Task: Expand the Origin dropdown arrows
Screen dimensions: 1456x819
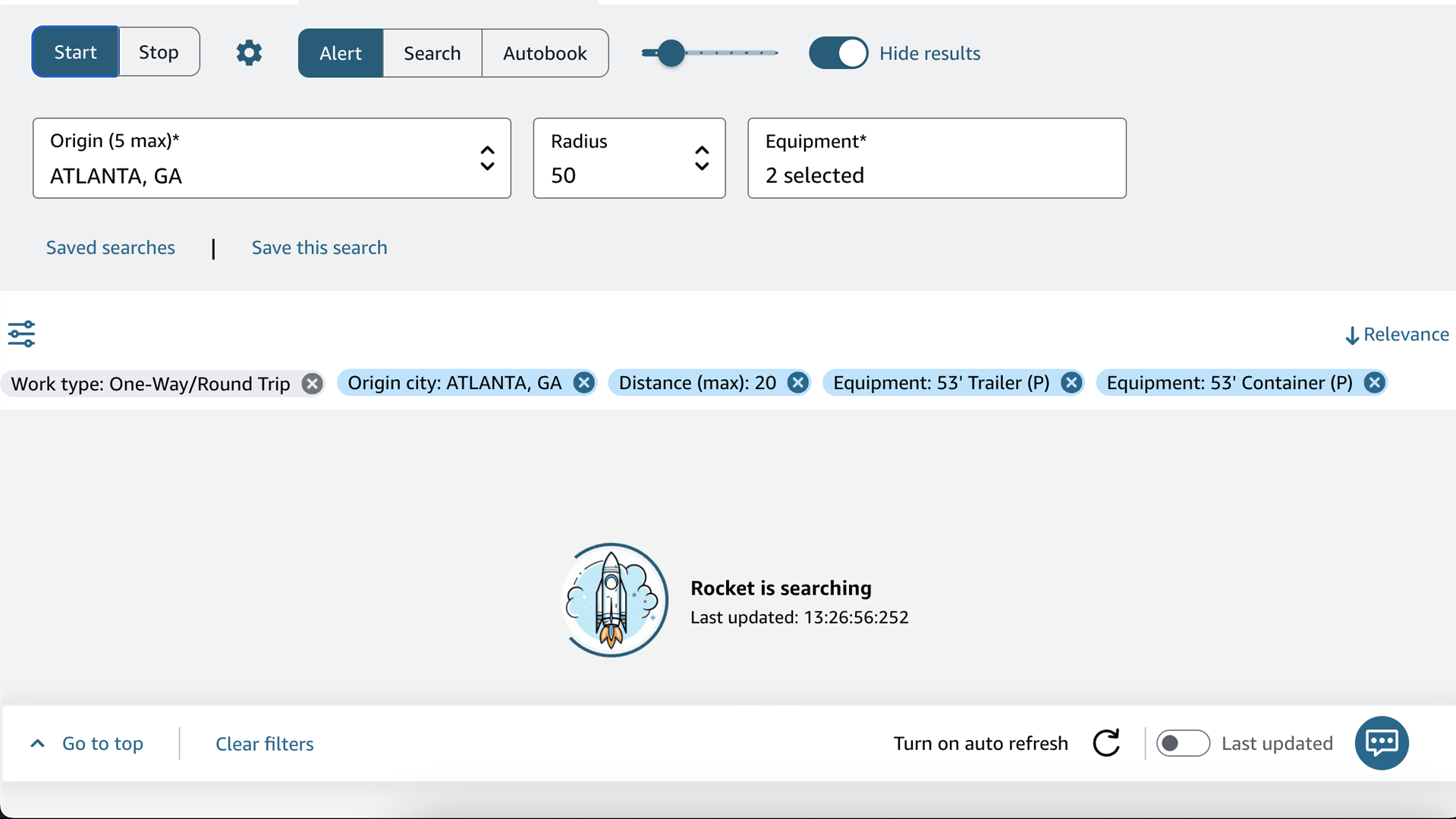Action: [487, 158]
